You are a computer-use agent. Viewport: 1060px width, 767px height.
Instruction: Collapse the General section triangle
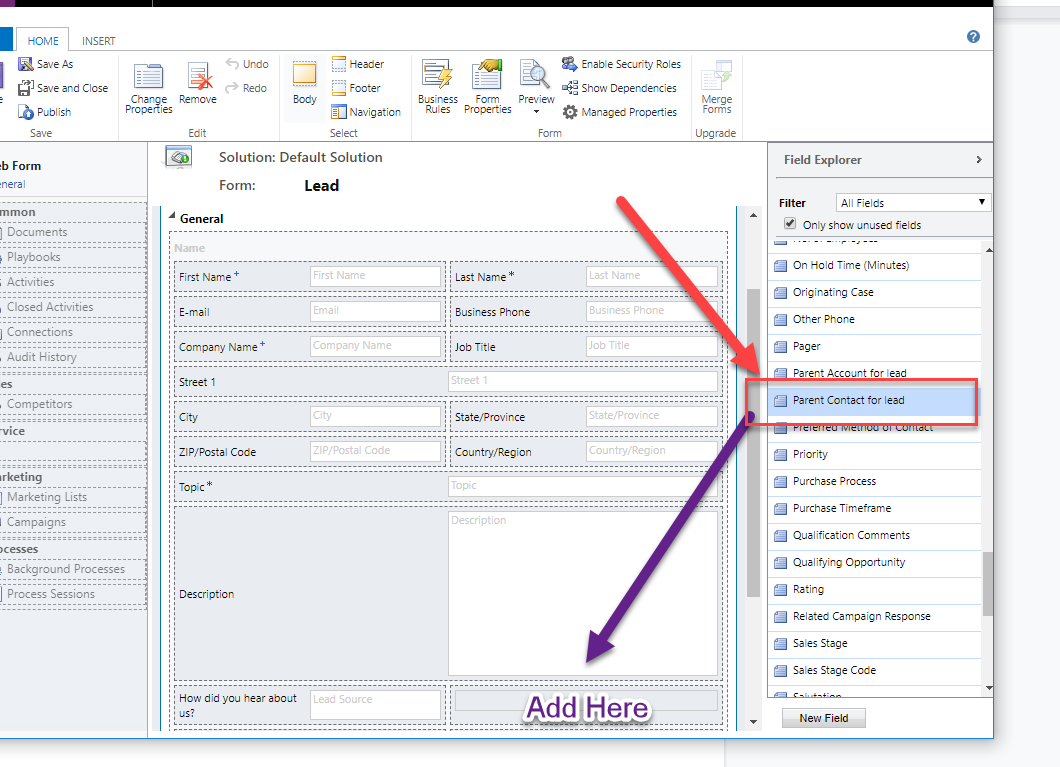(171, 217)
